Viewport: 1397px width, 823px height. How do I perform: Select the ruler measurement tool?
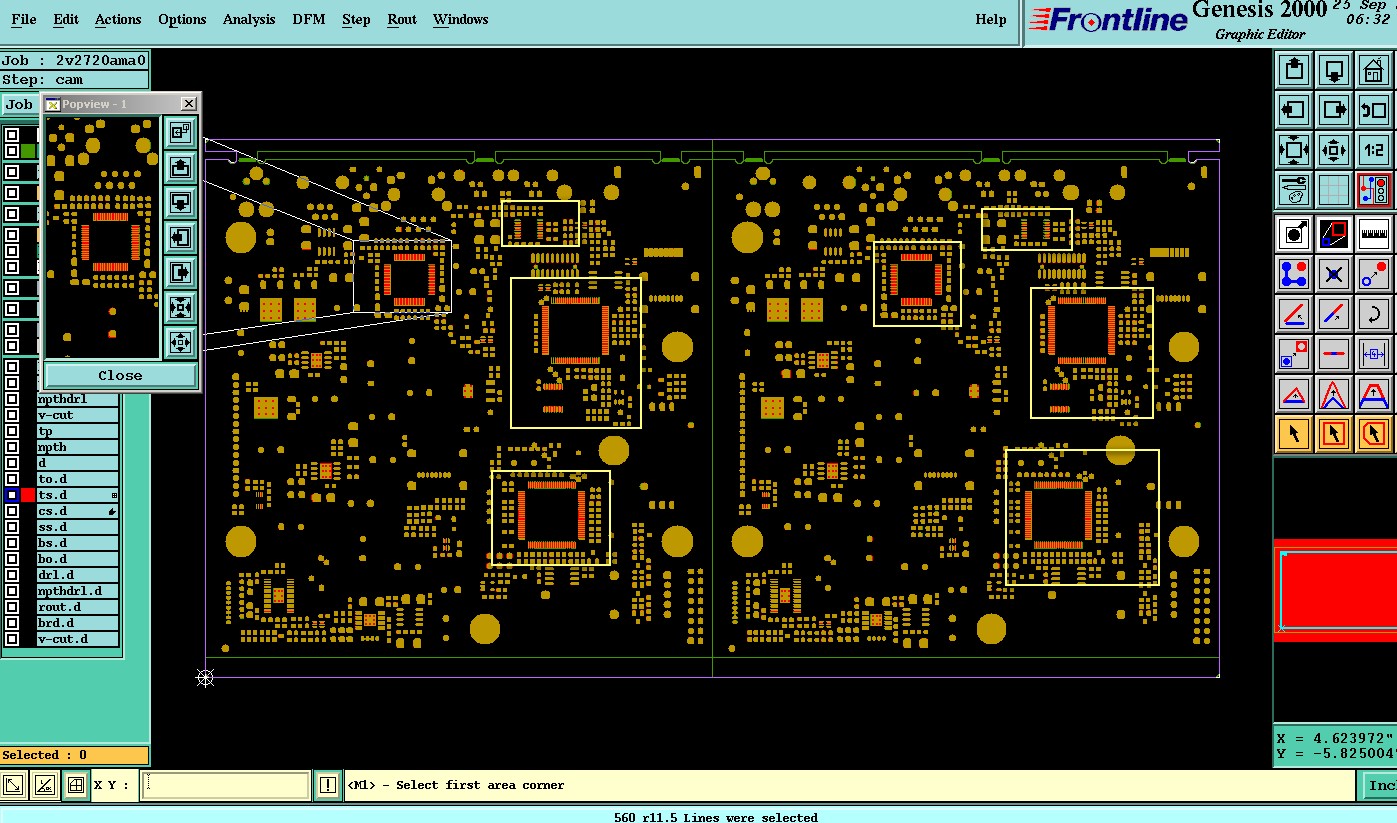[1374, 234]
